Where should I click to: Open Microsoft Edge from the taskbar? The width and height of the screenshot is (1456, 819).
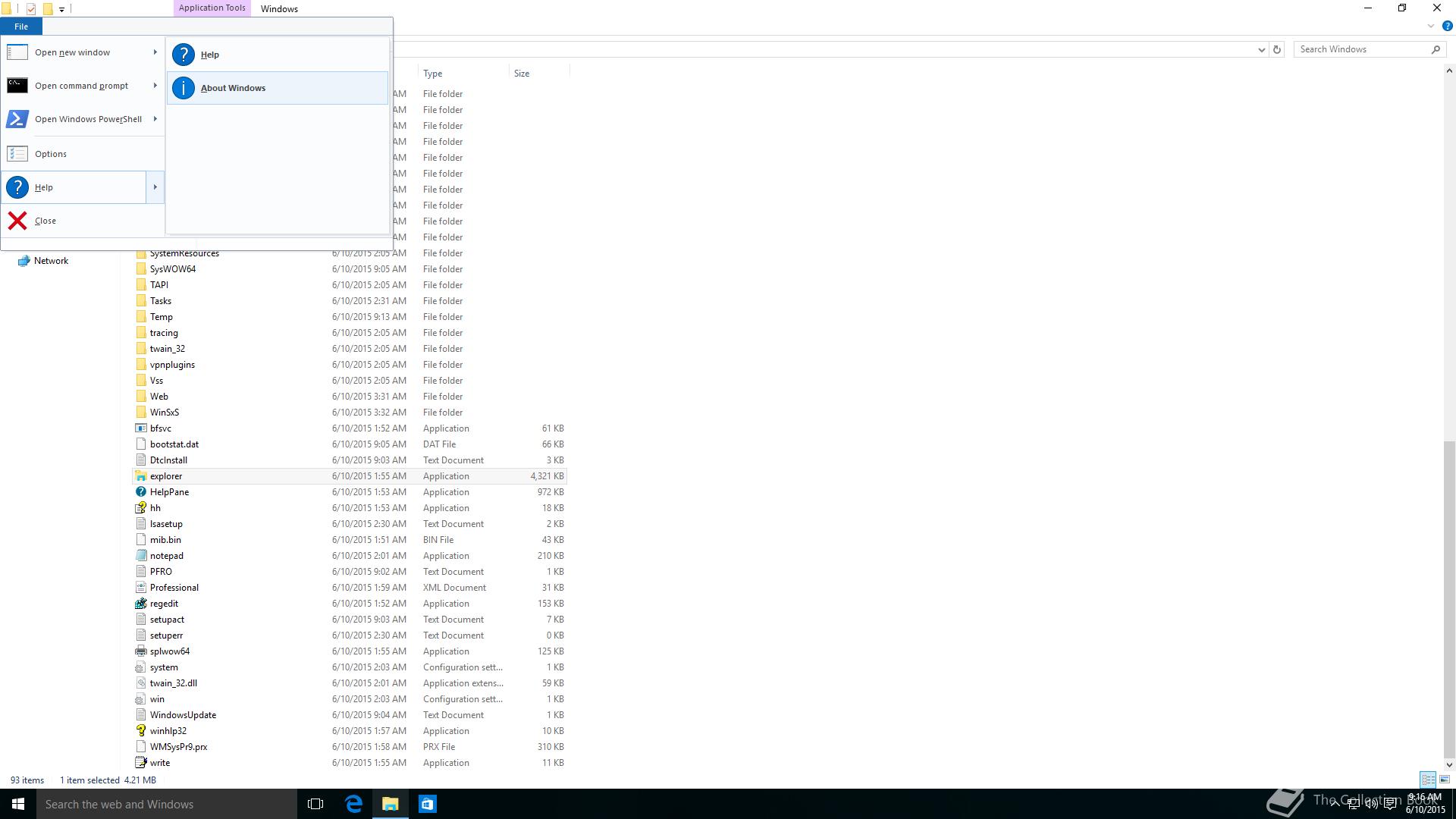click(x=353, y=804)
